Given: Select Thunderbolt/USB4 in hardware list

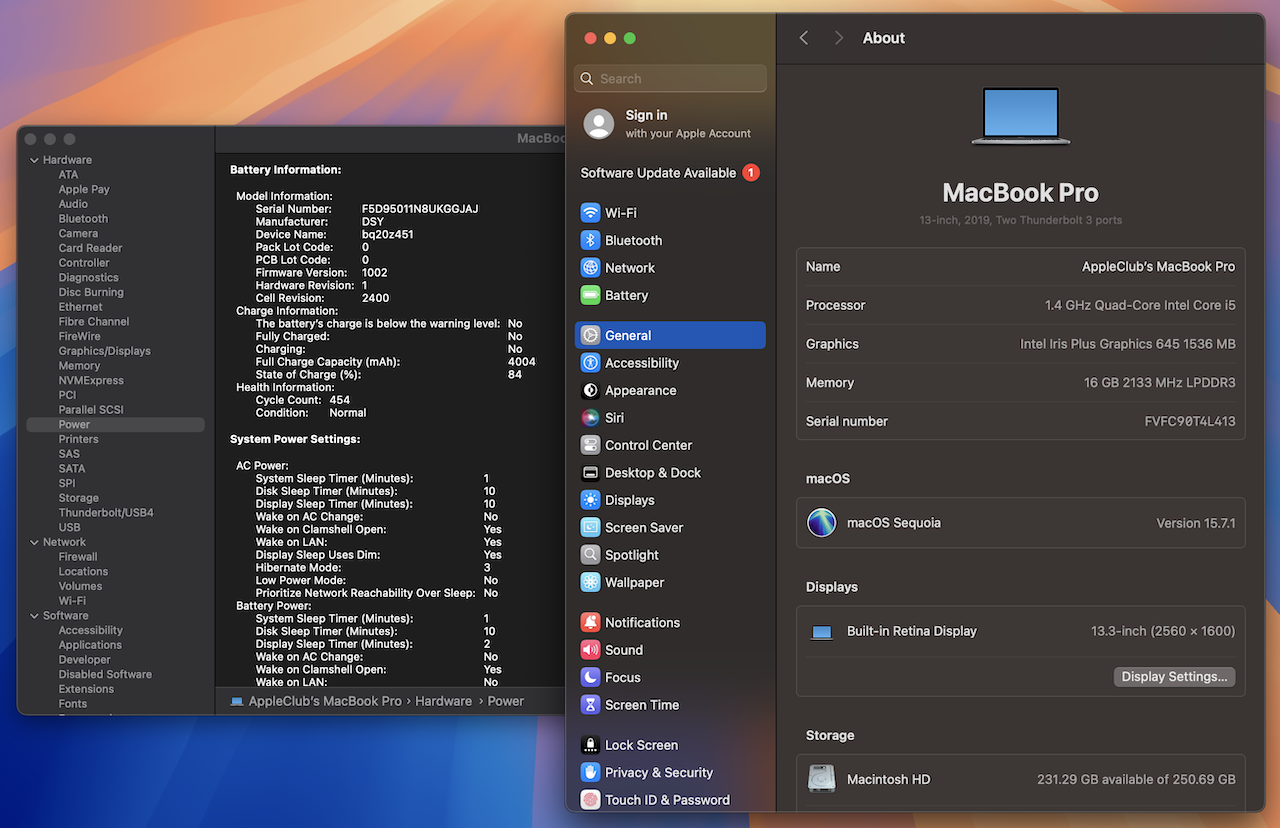Looking at the screenshot, I should point(106,513).
